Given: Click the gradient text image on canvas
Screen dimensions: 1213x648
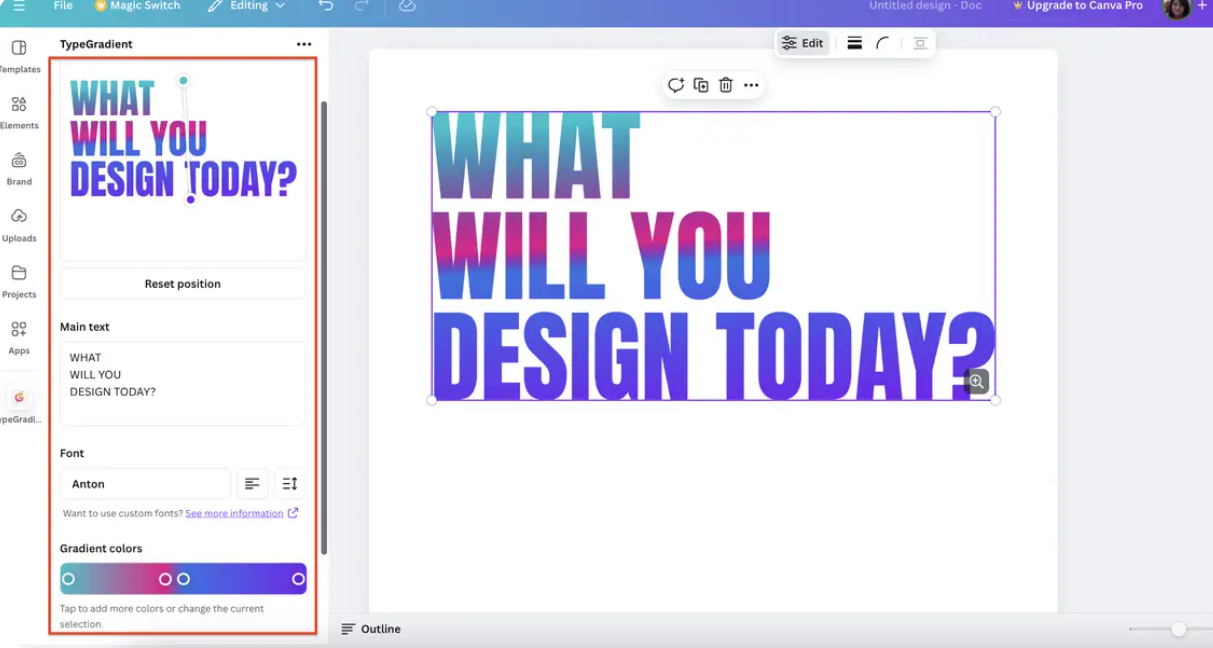Looking at the screenshot, I should [713, 256].
